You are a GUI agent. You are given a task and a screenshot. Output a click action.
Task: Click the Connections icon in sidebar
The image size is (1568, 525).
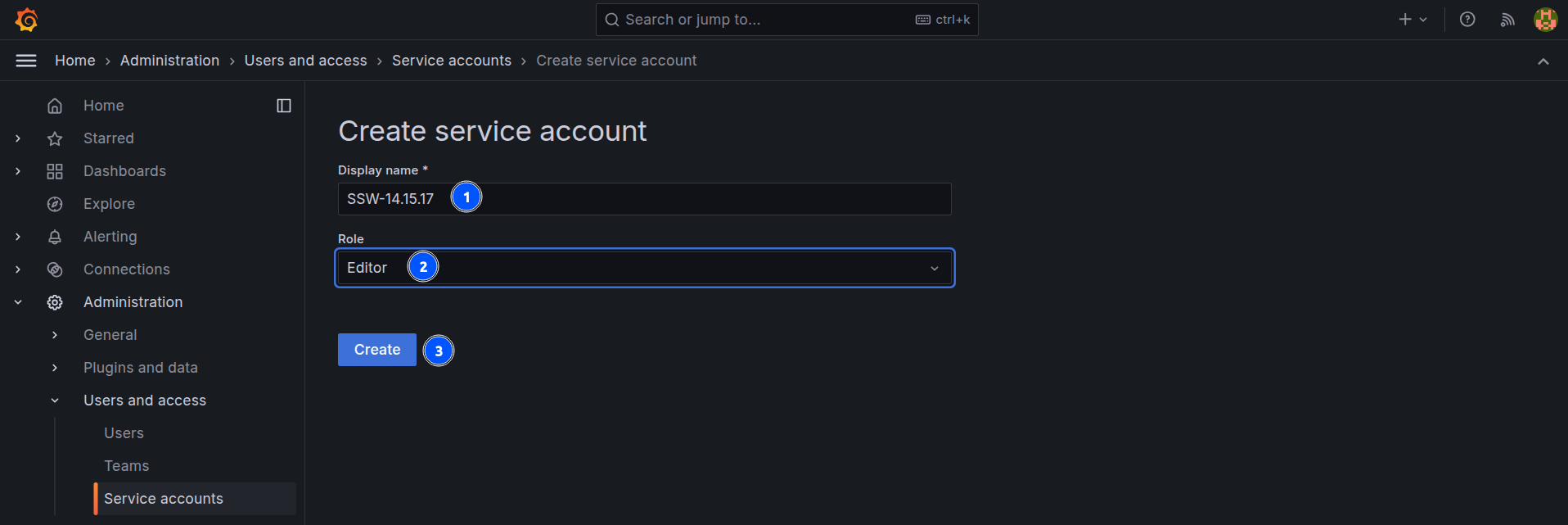(55, 269)
